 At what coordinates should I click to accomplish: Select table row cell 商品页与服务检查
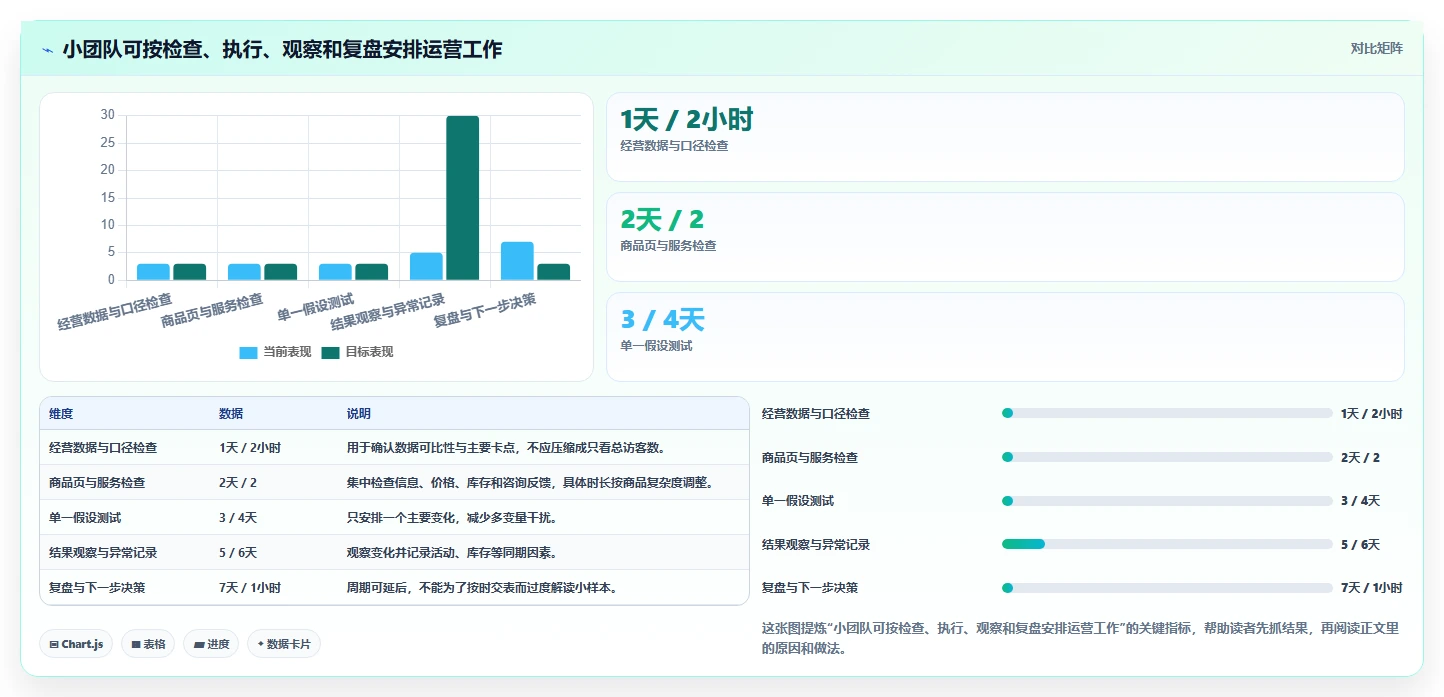(97, 483)
